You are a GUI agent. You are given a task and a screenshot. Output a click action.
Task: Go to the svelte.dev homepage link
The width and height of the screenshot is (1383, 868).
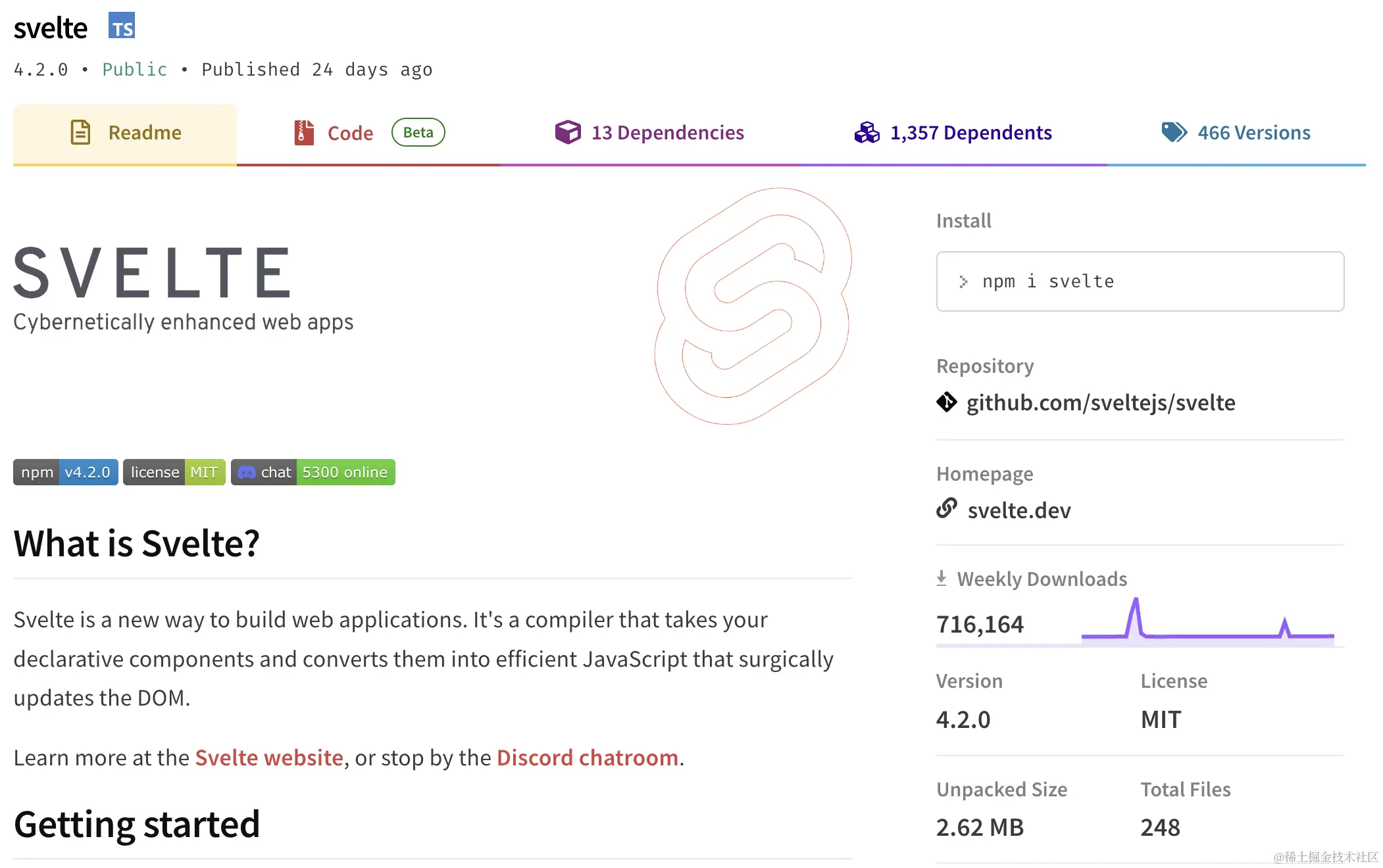click(1018, 510)
